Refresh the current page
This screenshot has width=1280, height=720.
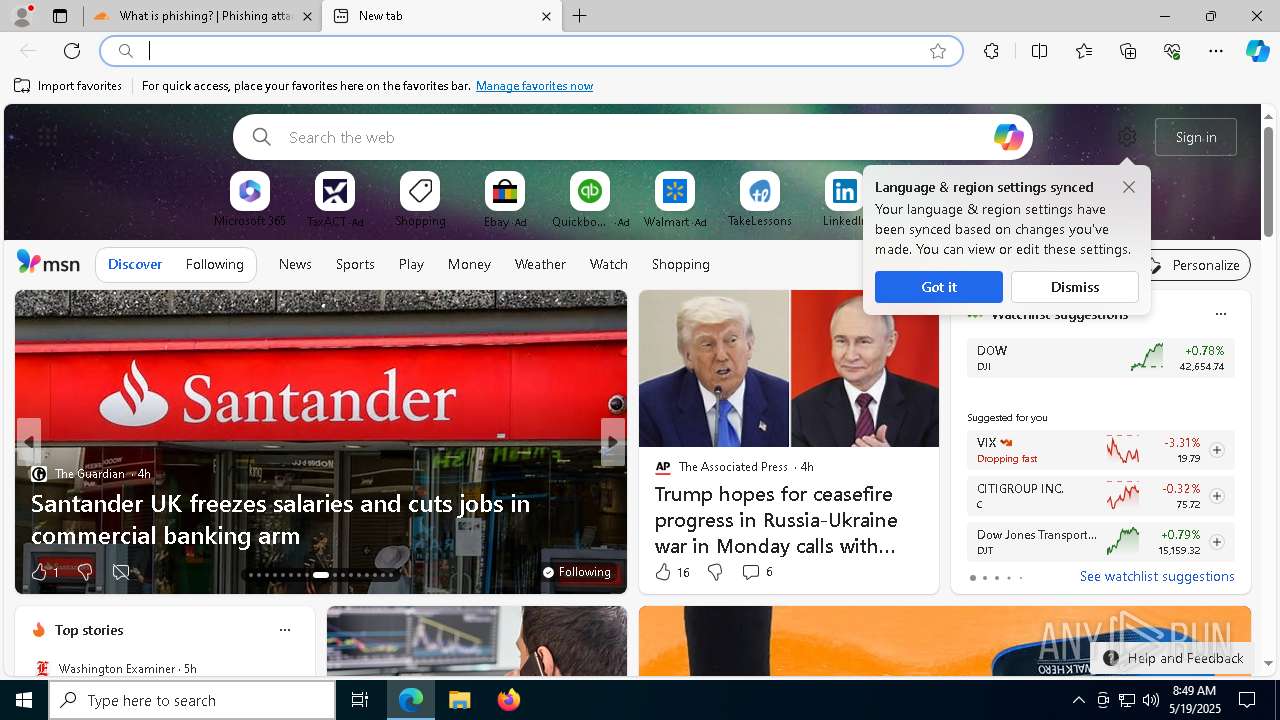tap(72, 51)
